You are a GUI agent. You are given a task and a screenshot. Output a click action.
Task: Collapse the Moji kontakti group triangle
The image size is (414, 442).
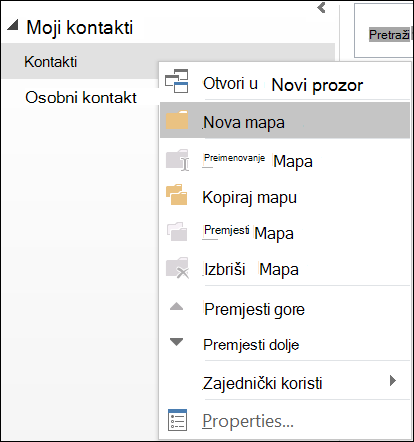tap(13, 25)
